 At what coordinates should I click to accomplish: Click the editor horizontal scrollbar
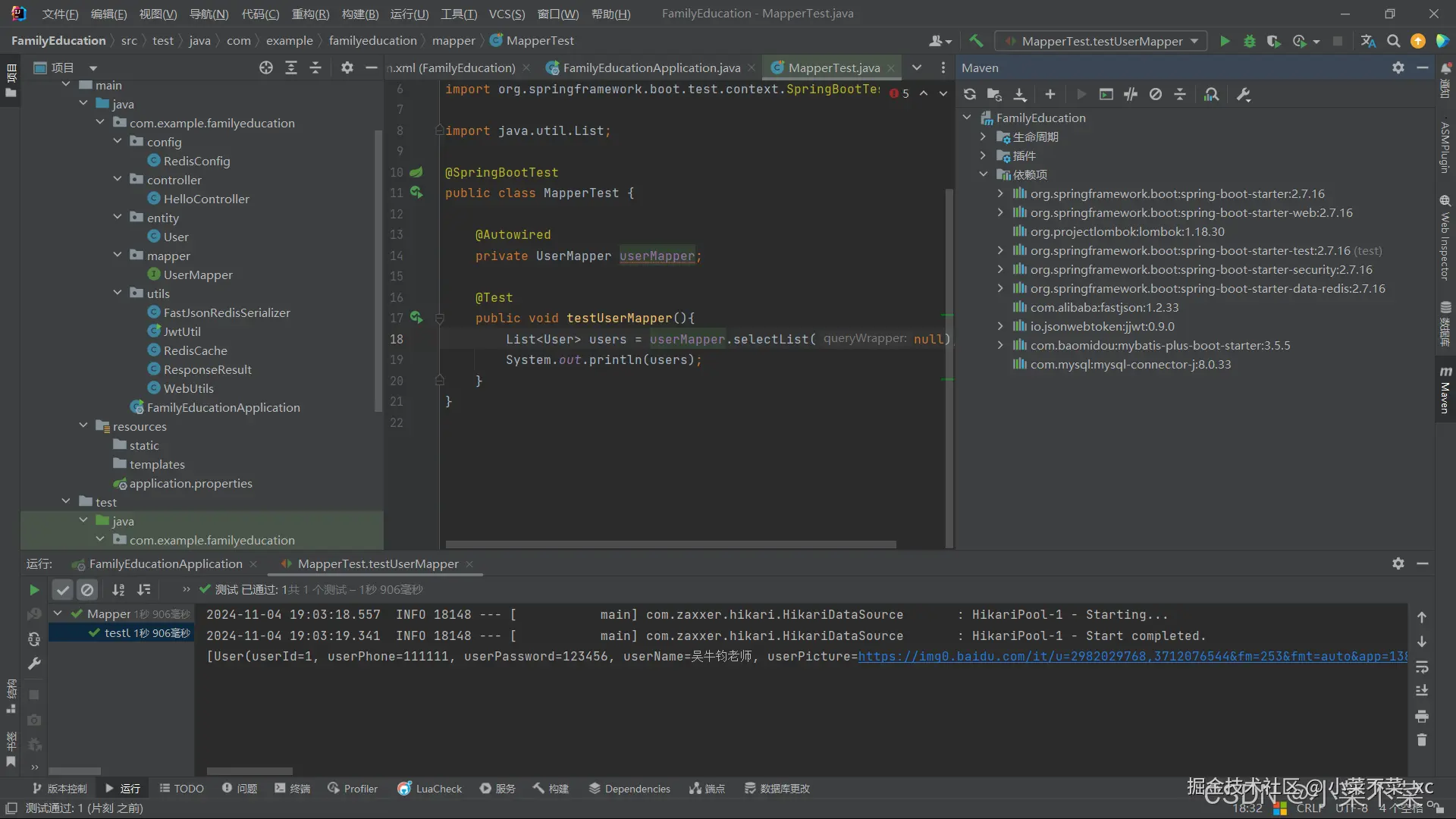point(670,544)
